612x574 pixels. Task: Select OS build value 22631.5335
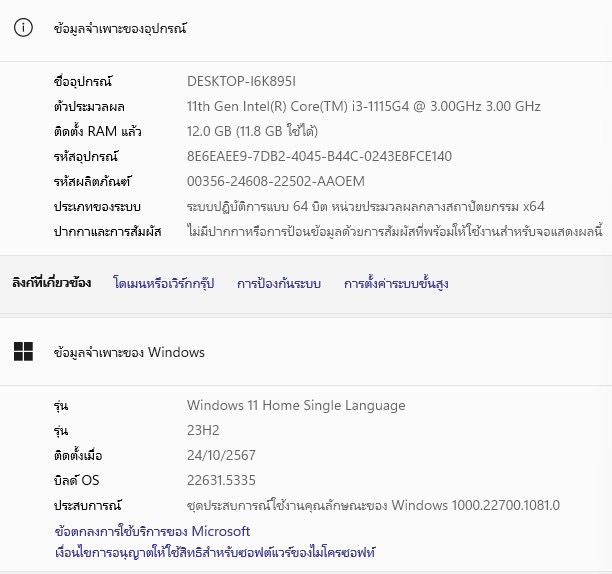point(221,480)
